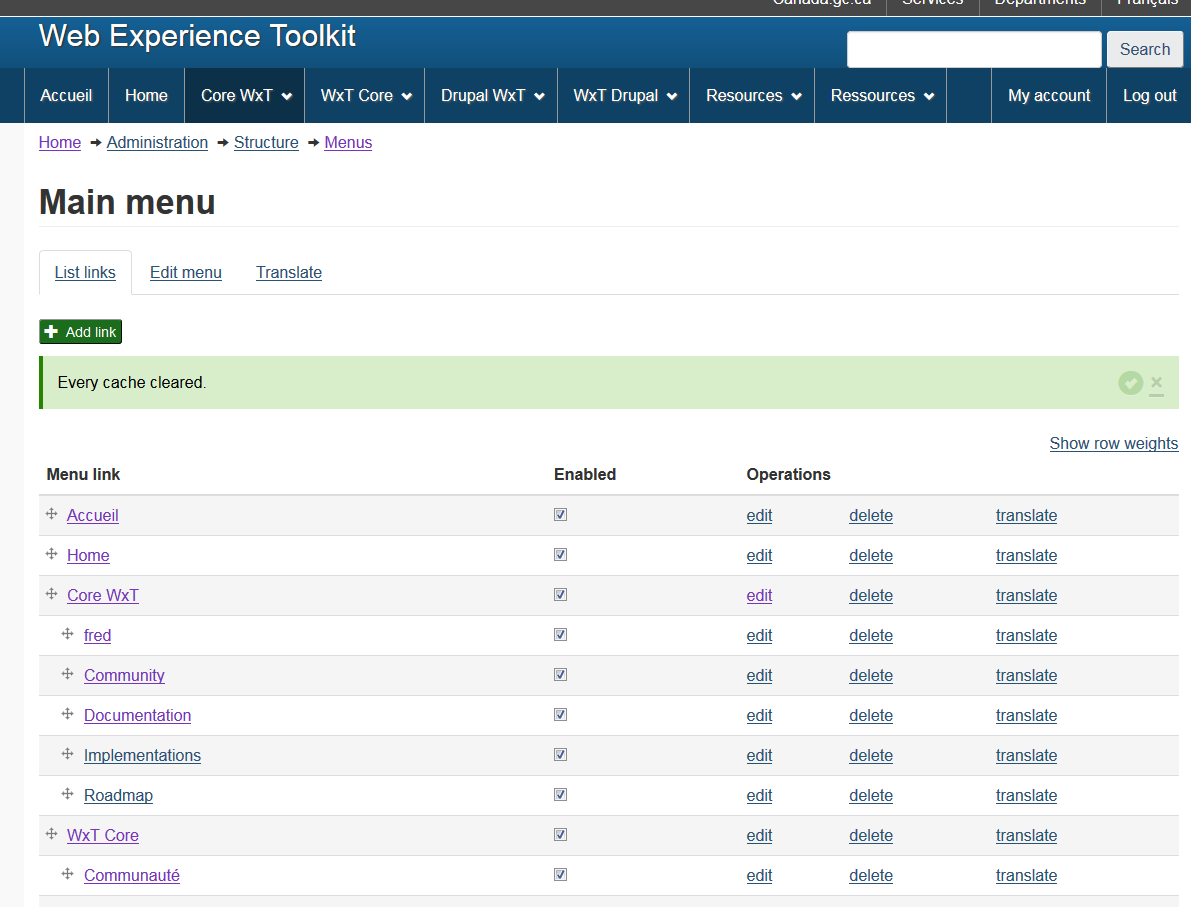Click the drag handle beside Core WxT row
The image size is (1191, 907).
51,594
